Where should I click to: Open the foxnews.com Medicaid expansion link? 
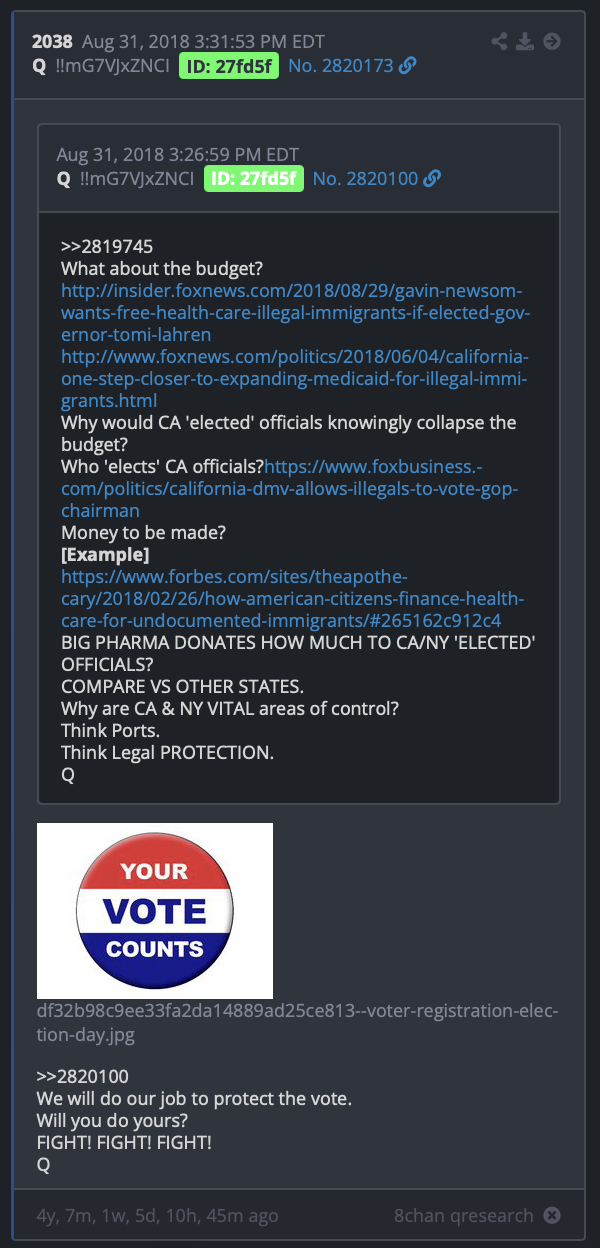pos(295,378)
